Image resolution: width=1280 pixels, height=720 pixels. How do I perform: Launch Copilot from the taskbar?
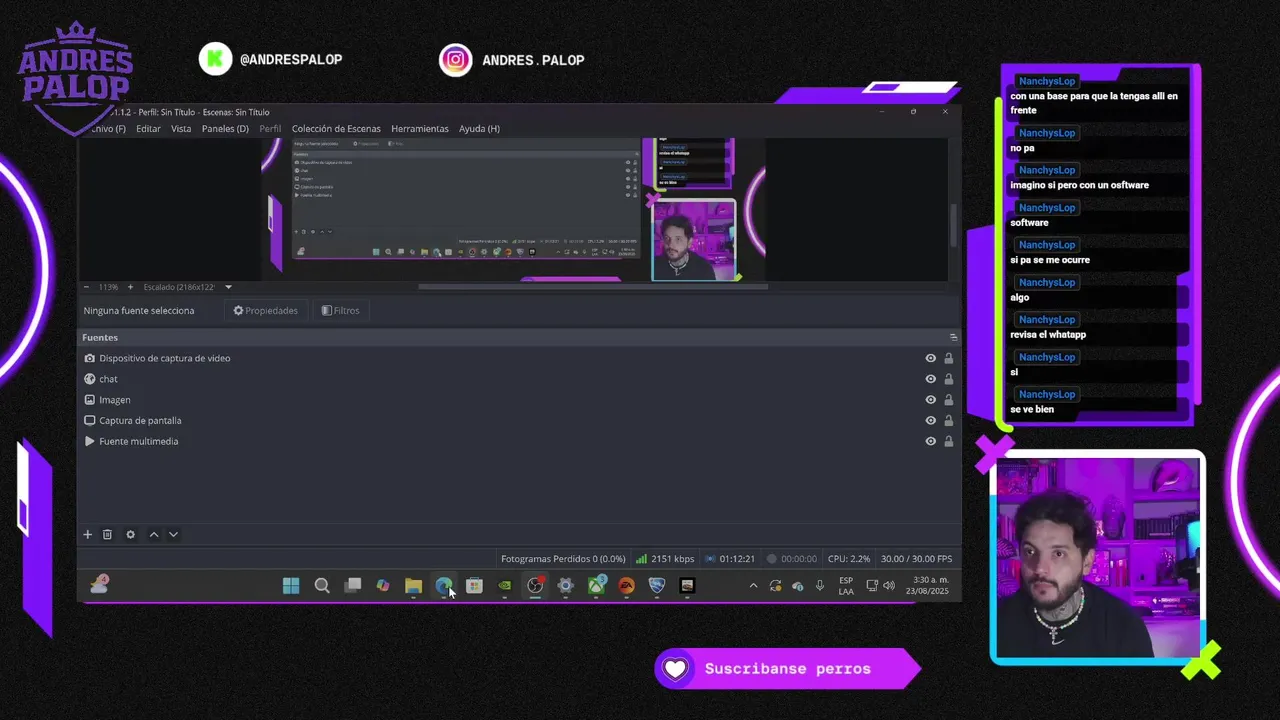pyautogui.click(x=383, y=586)
